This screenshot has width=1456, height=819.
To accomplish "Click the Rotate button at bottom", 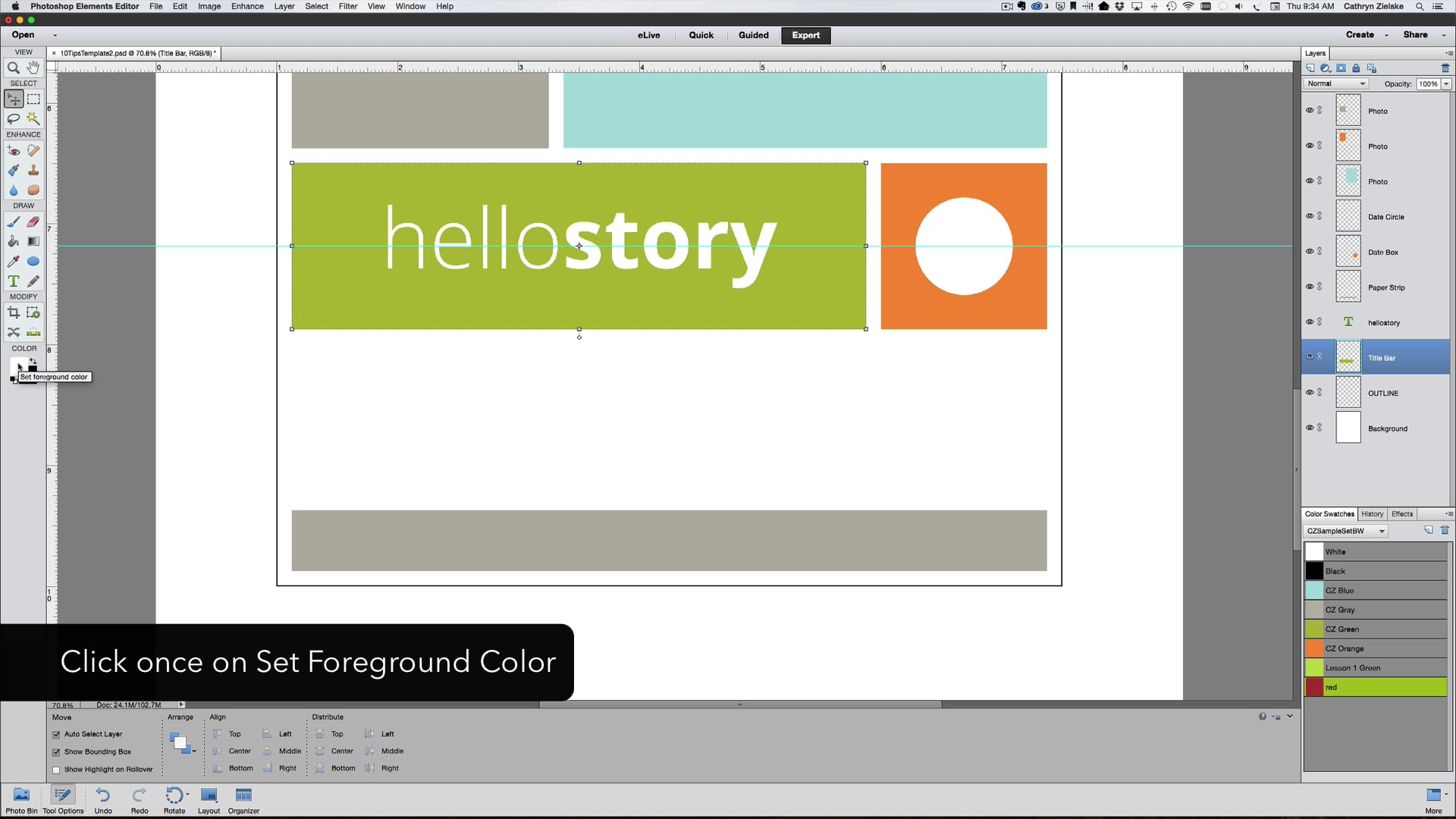I will [174, 799].
